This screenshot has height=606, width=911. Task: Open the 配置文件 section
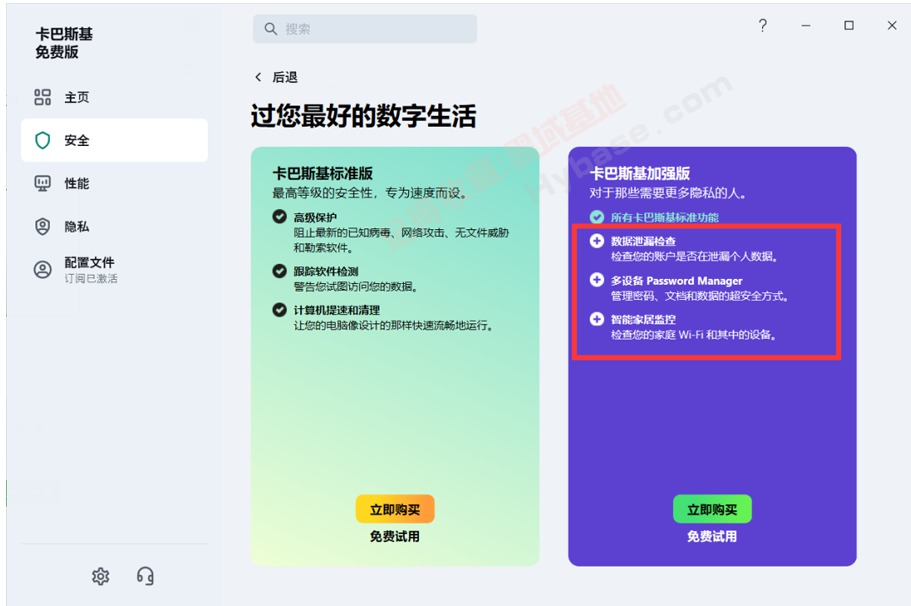coord(114,270)
